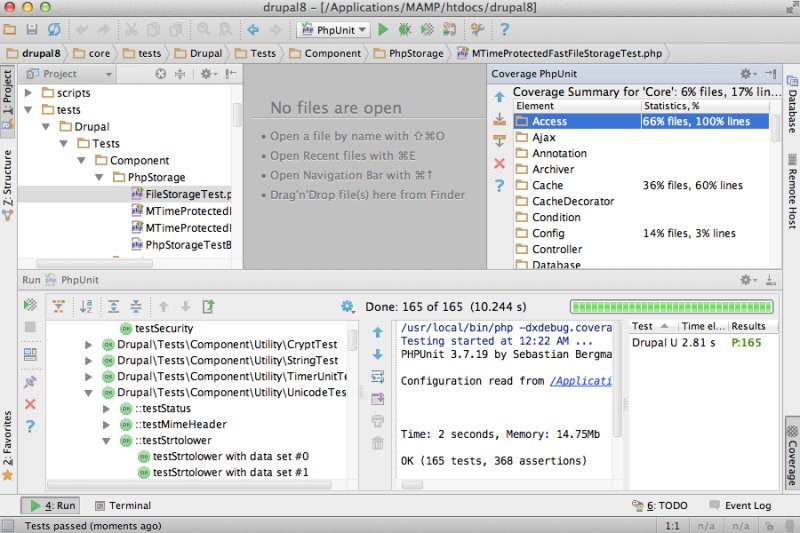The width and height of the screenshot is (800, 533).
Task: Rerun tests with the Run panel rerun icon
Action: coord(30,305)
